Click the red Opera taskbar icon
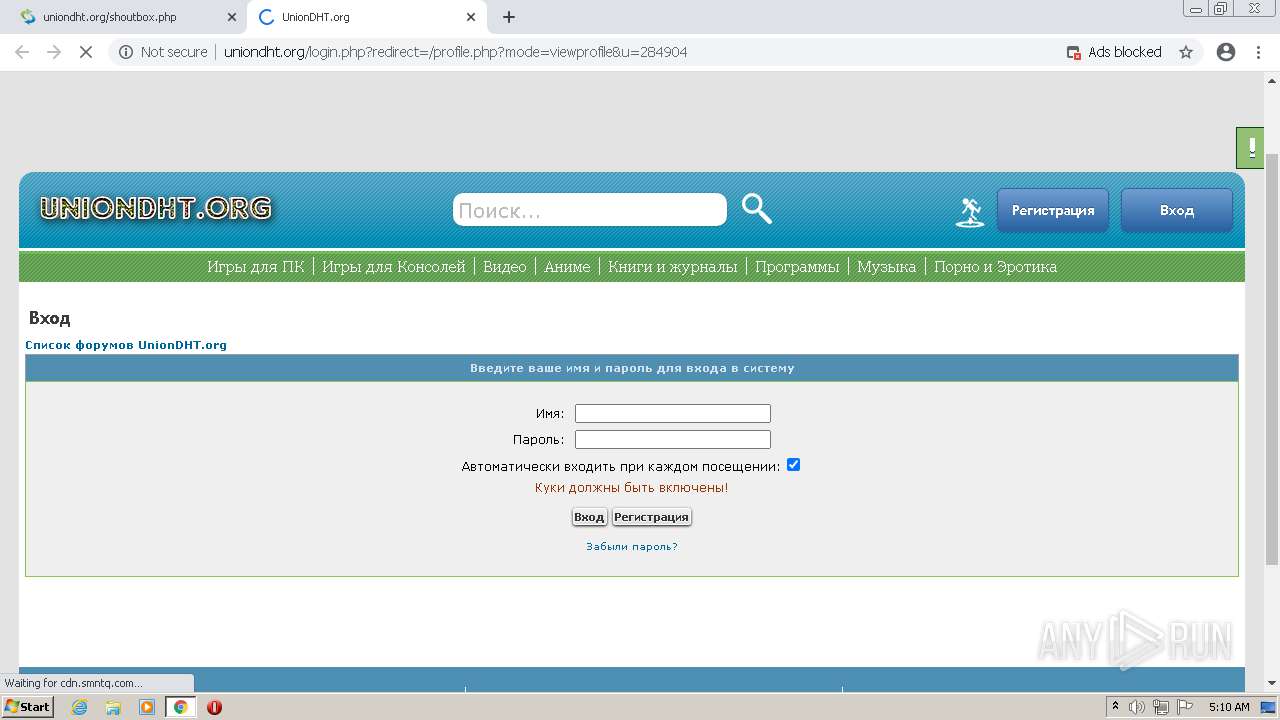This screenshot has width=1280, height=720. [214, 707]
